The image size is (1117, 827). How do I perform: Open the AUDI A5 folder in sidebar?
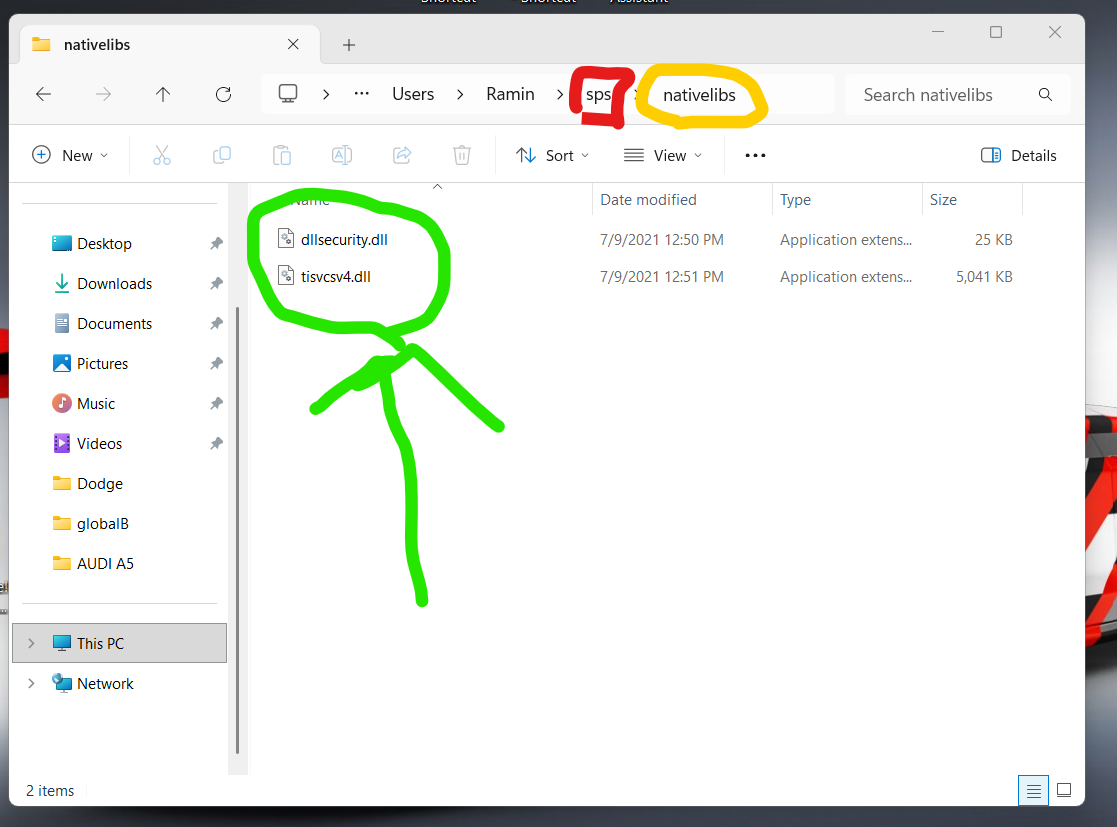[x=105, y=563]
